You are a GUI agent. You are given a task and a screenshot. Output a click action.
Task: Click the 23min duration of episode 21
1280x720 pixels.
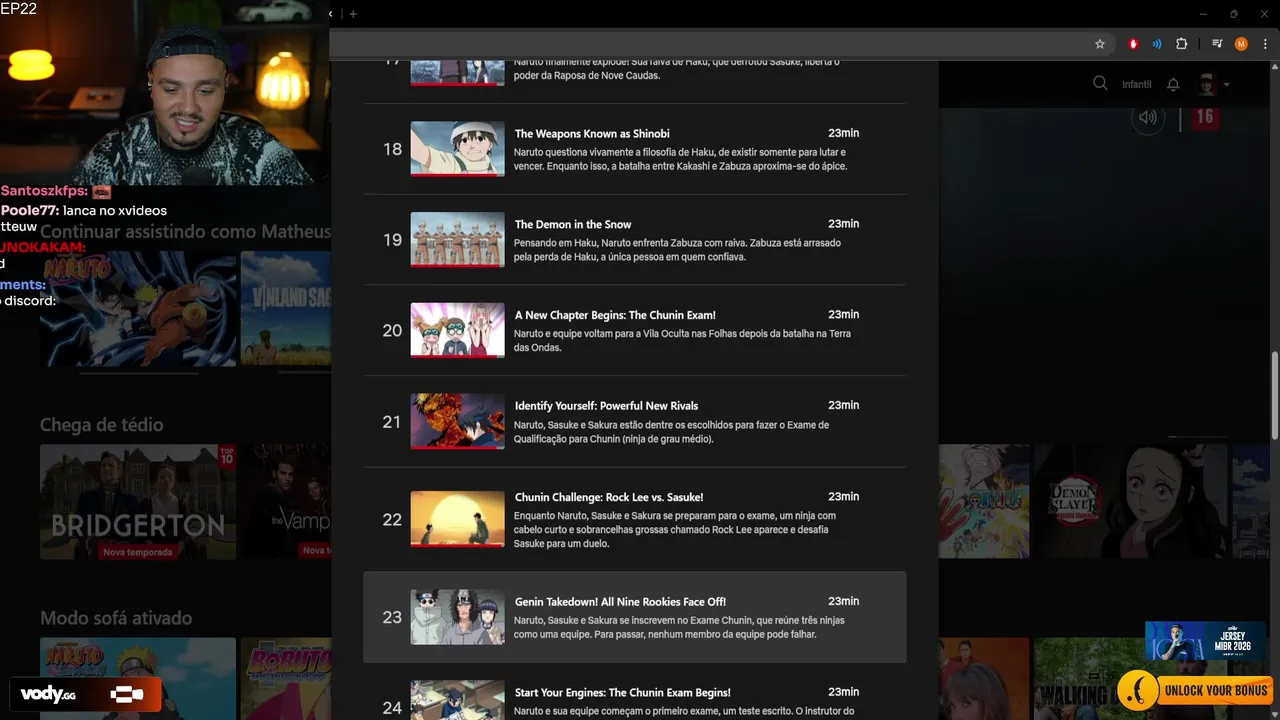843,405
